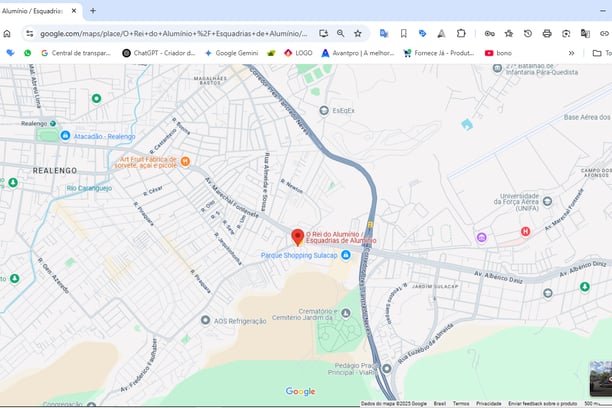612x408 pixels.
Task: Click the password key icon in toolbar
Action: [489, 34]
